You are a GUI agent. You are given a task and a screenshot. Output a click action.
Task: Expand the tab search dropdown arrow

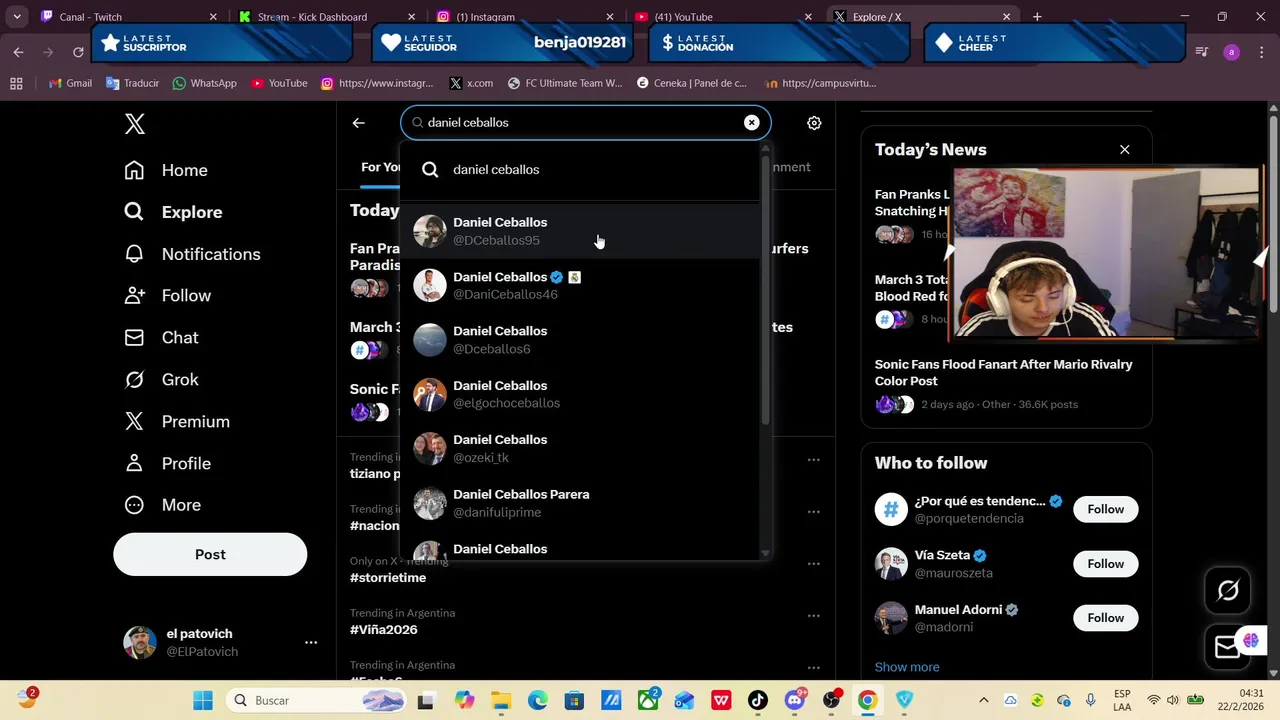click(16, 17)
